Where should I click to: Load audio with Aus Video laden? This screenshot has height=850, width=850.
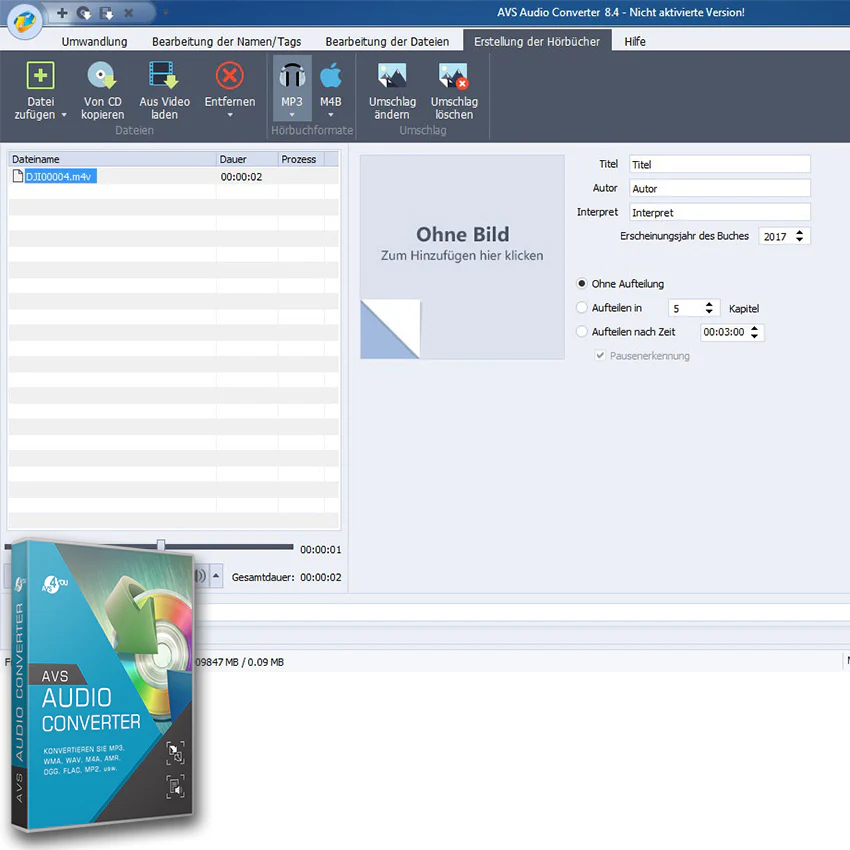(164, 75)
